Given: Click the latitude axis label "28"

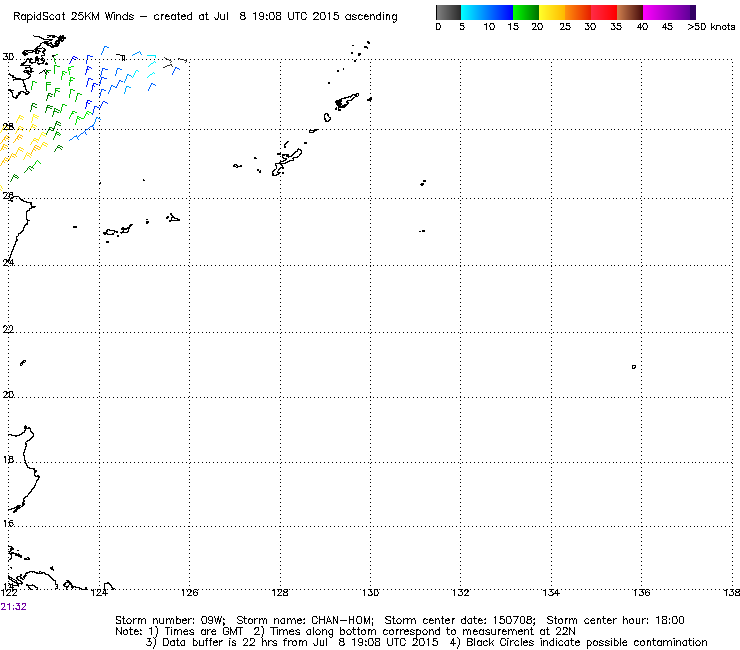Looking at the screenshot, I should point(8,127).
